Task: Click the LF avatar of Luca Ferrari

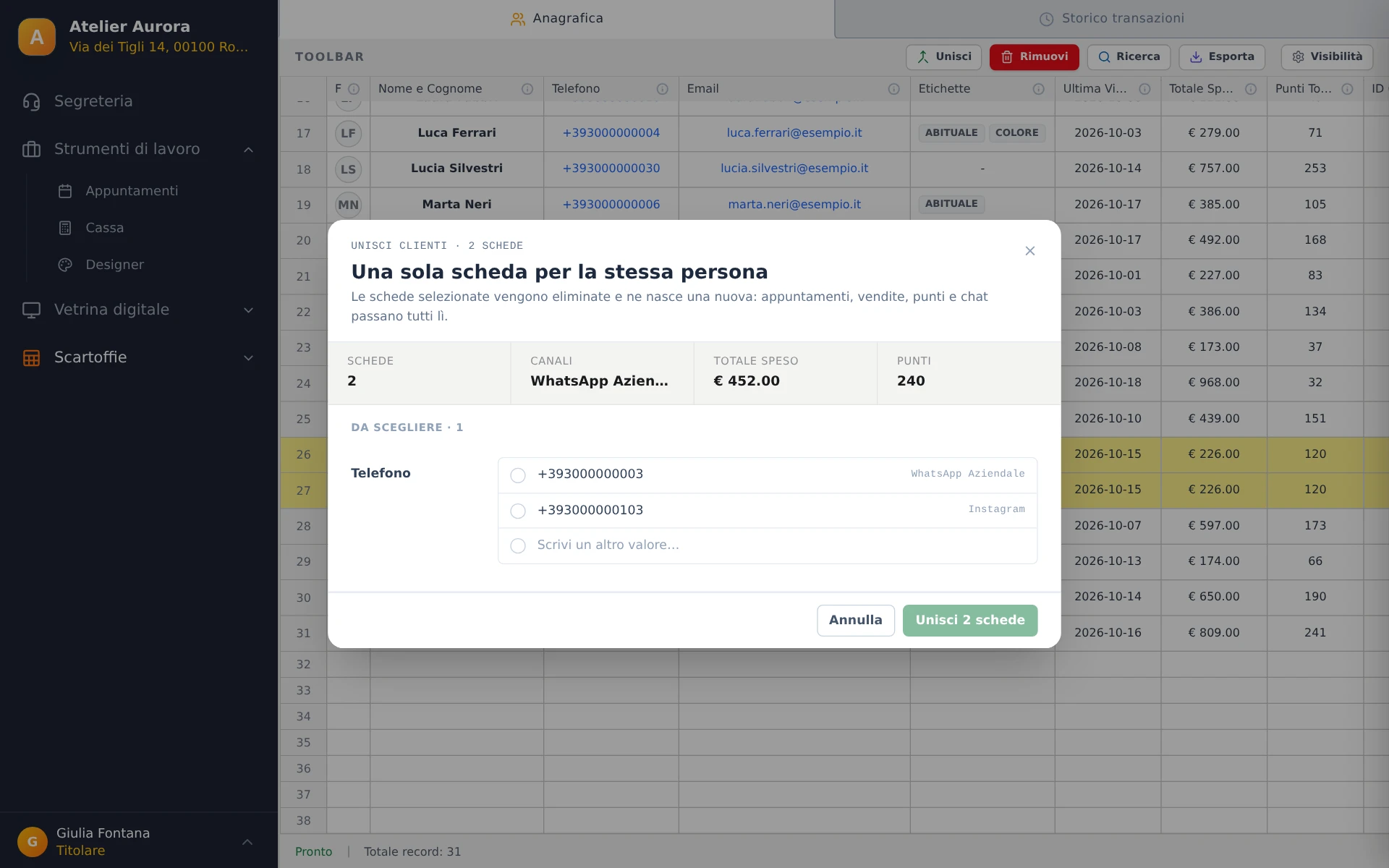Action: [x=348, y=133]
